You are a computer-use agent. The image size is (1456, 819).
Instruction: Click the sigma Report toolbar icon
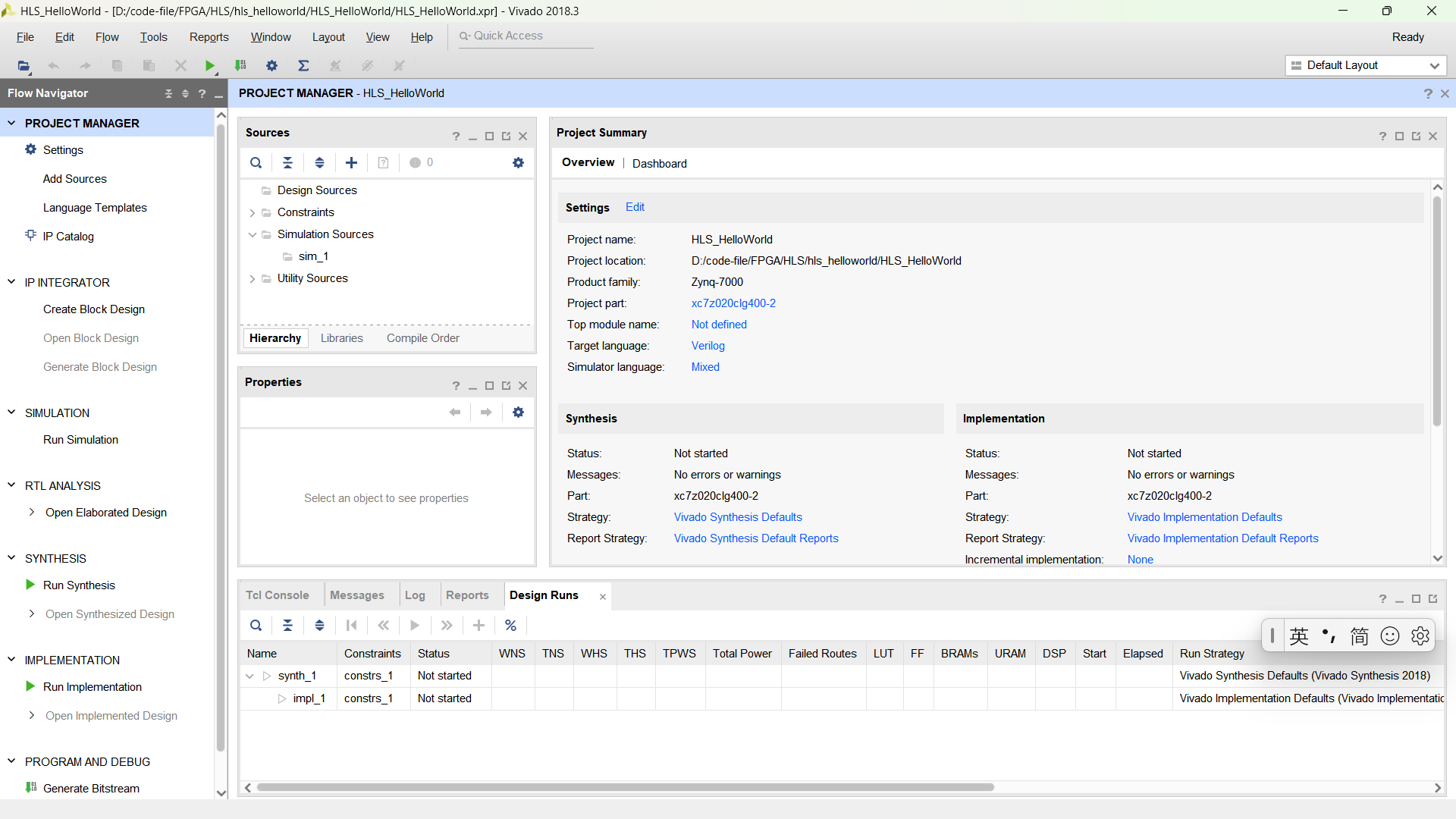(x=303, y=66)
